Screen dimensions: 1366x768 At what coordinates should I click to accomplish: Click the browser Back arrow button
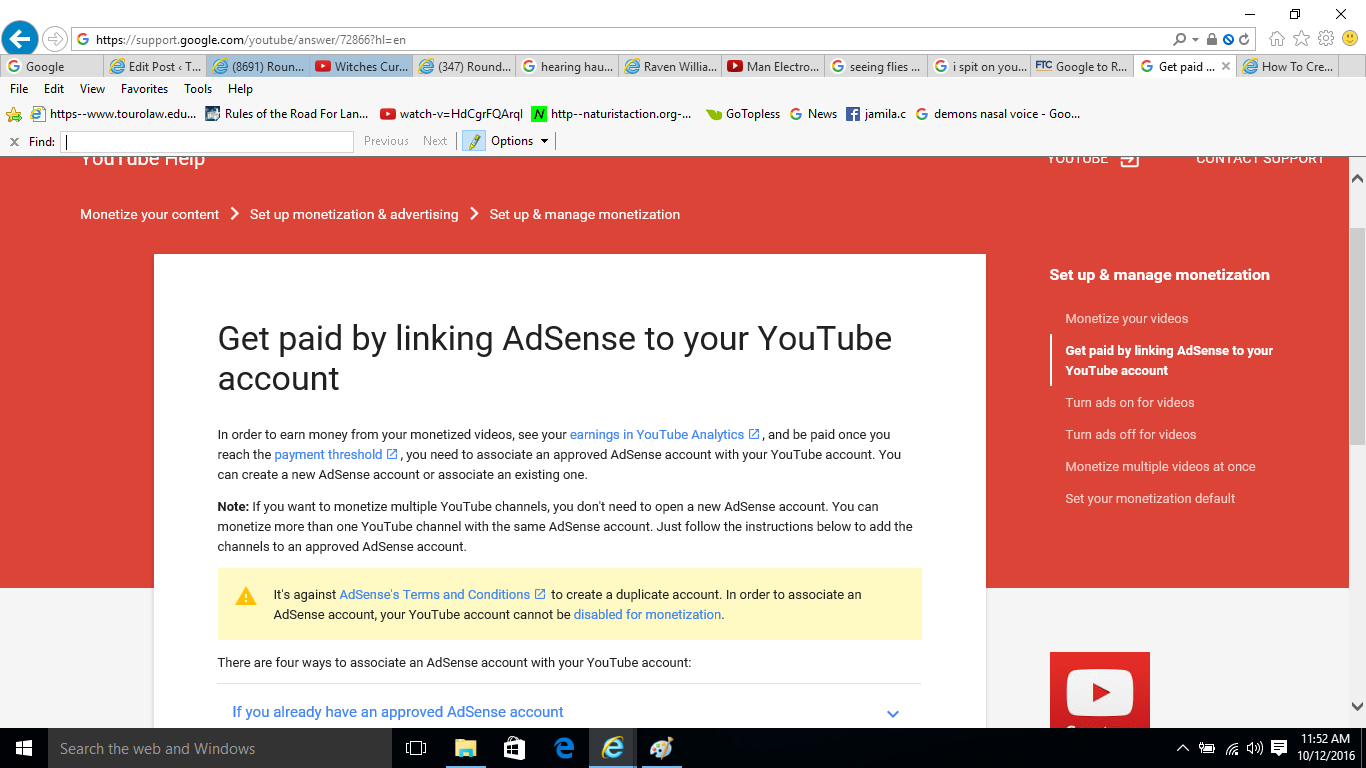coord(20,39)
